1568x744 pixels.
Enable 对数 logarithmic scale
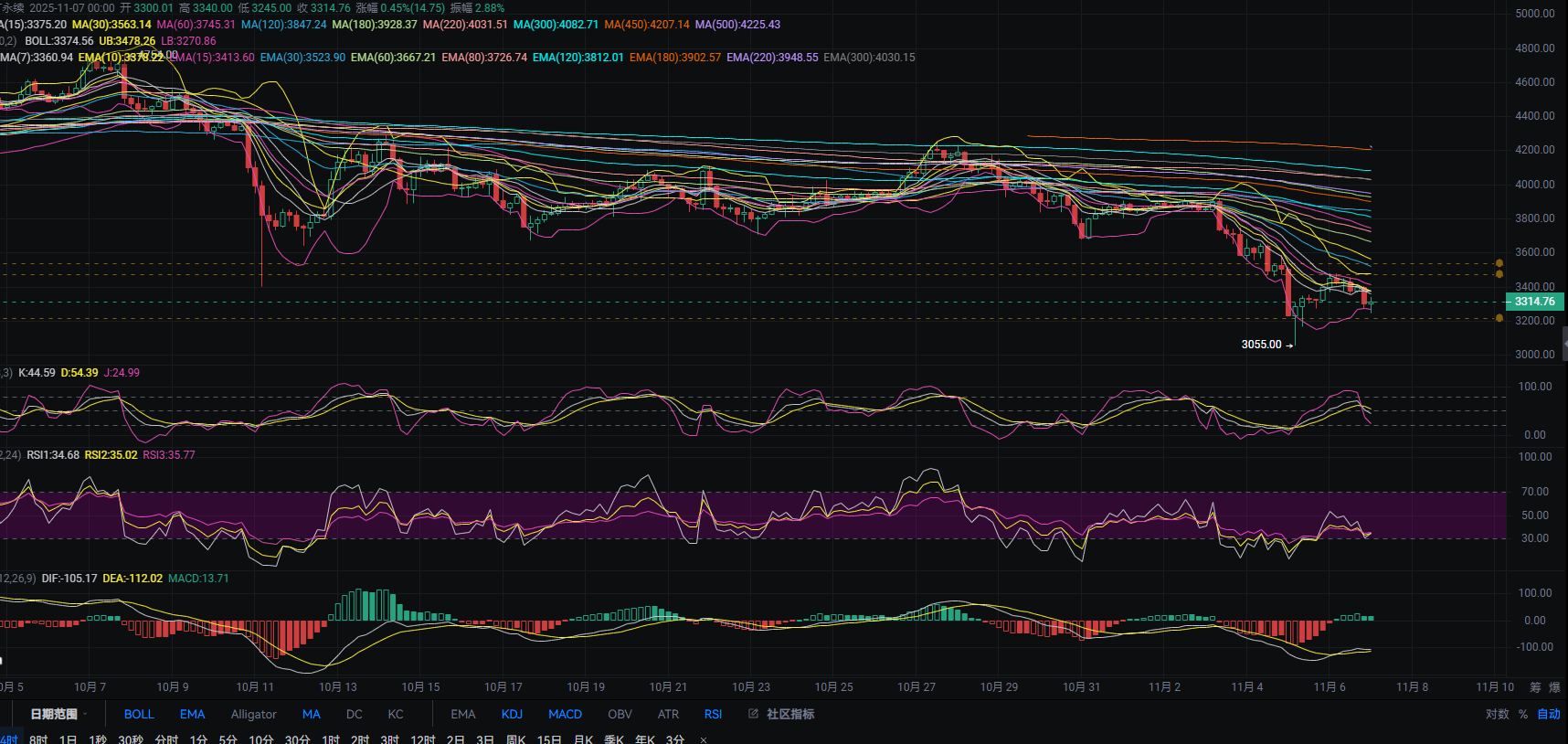pos(1497,714)
